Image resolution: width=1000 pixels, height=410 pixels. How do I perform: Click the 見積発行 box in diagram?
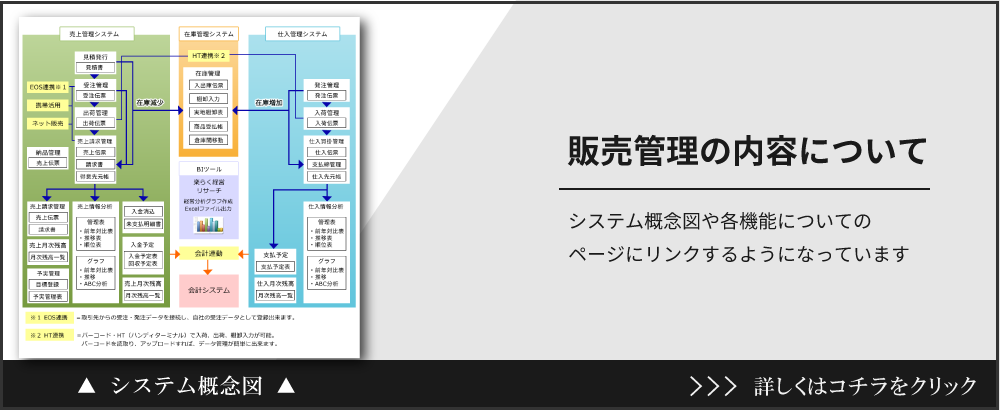(x=96, y=57)
